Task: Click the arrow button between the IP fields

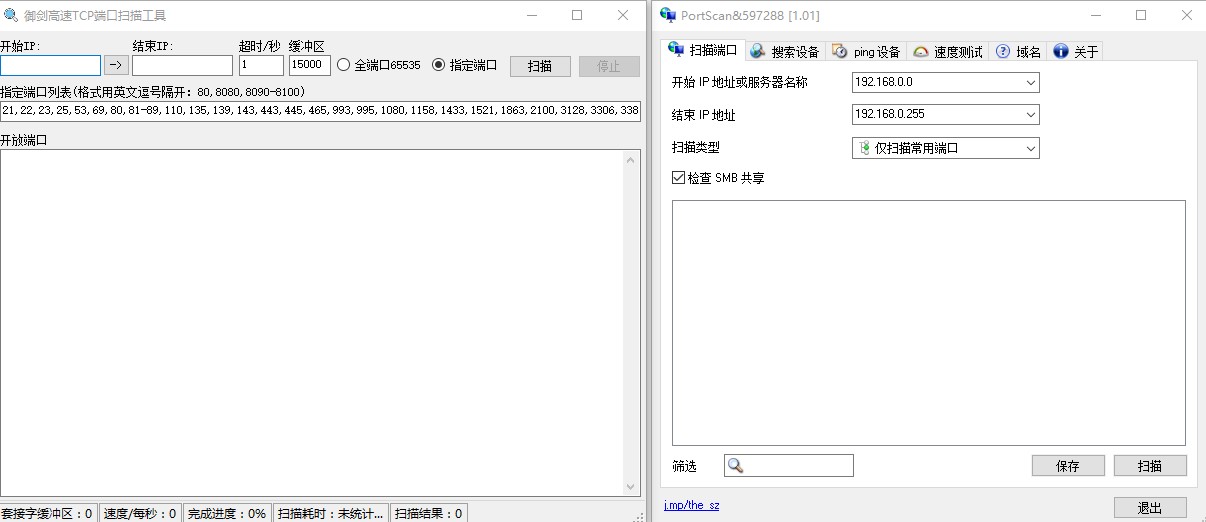Action: pos(117,65)
